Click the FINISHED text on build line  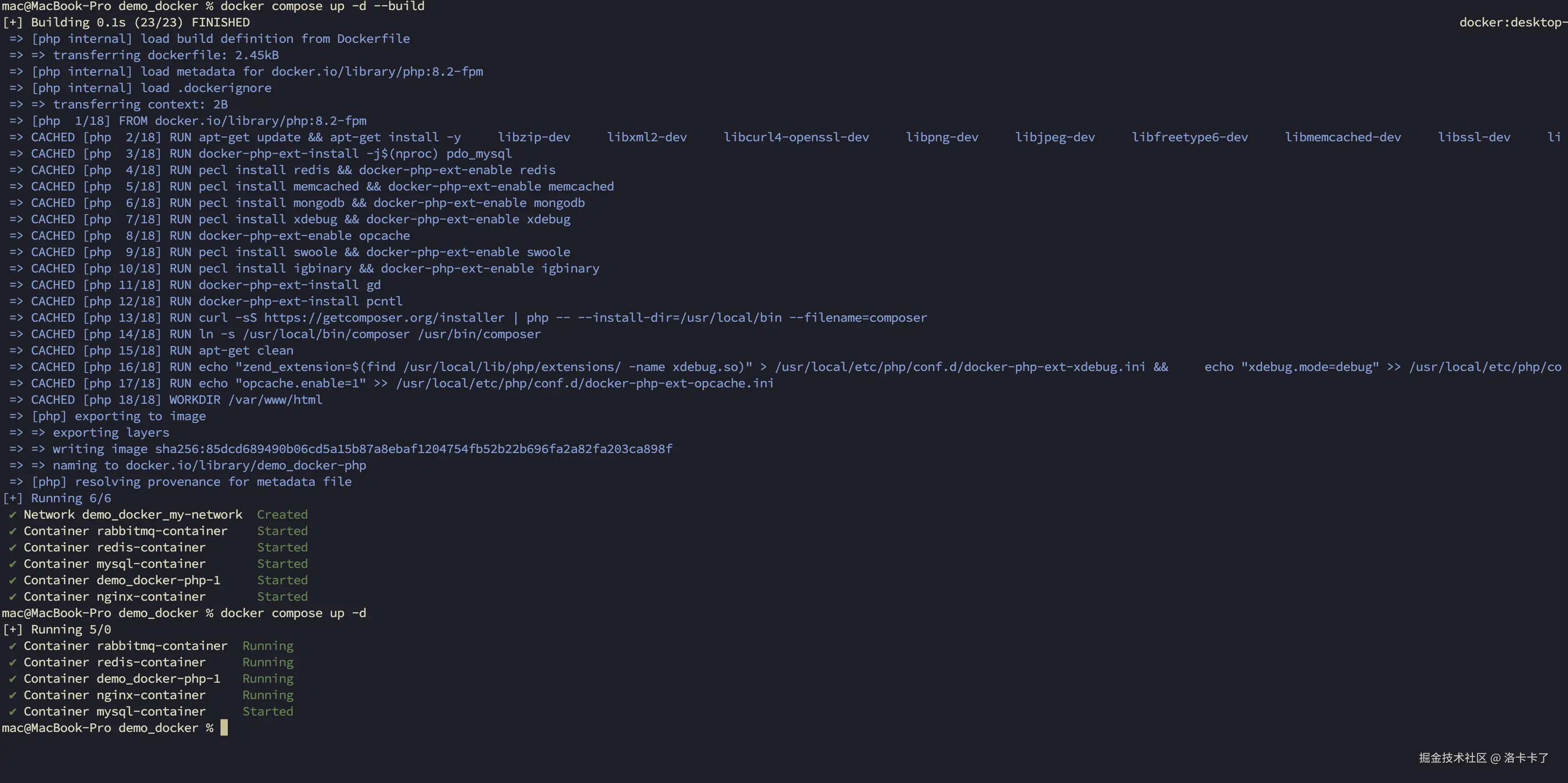coord(220,22)
